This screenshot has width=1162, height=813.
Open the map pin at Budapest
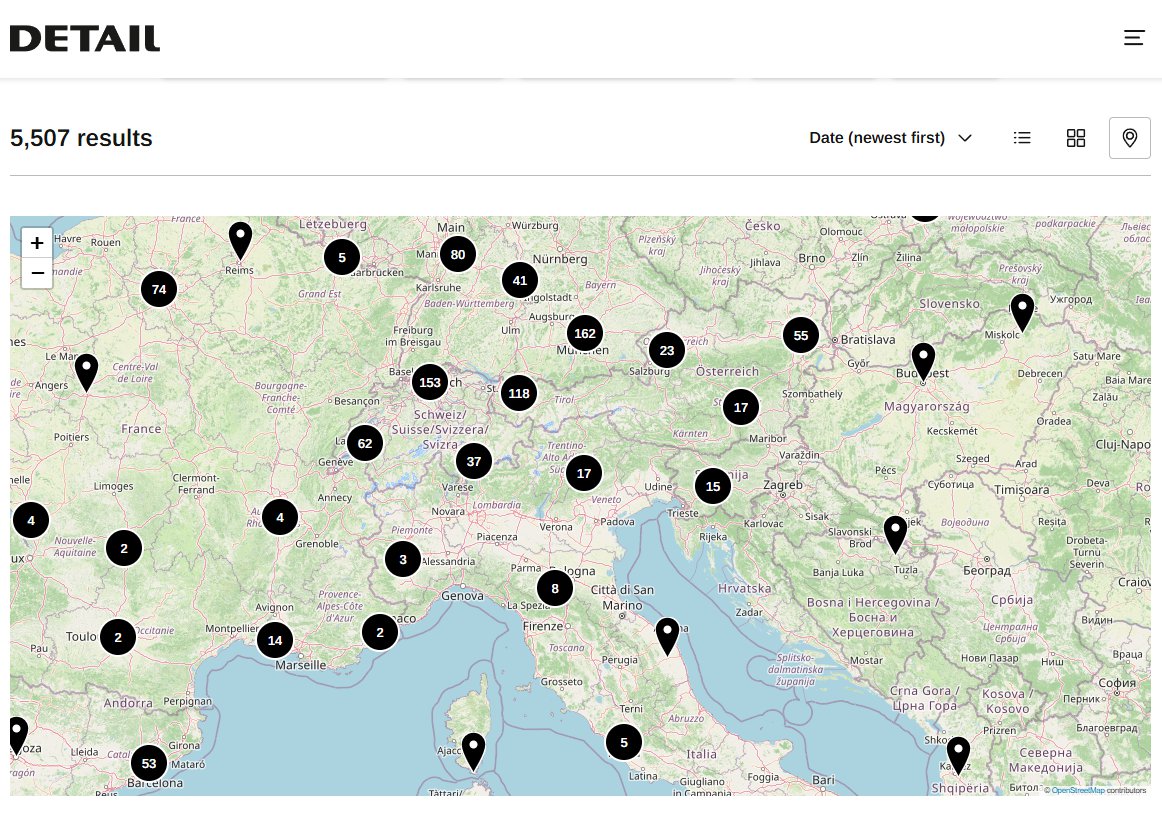tap(923, 362)
